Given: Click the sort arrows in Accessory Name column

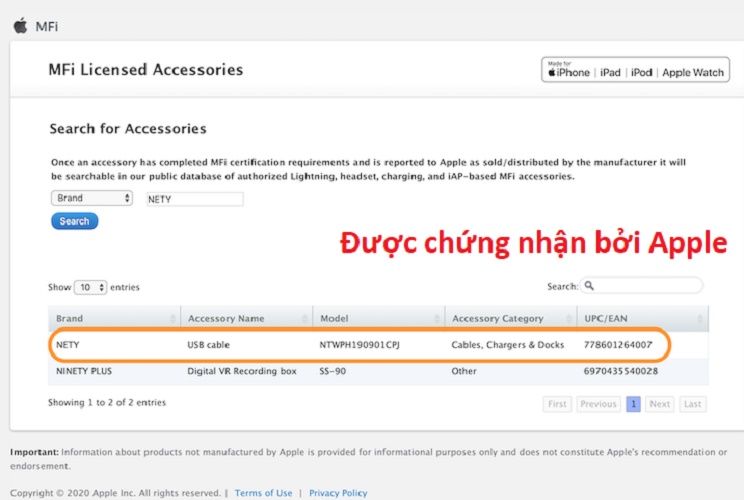Looking at the screenshot, I should (x=305, y=319).
